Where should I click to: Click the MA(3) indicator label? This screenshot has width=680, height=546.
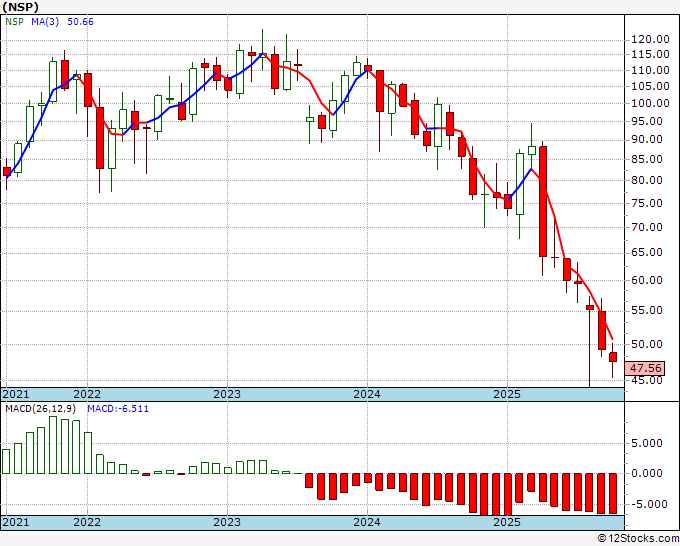pos(45,22)
